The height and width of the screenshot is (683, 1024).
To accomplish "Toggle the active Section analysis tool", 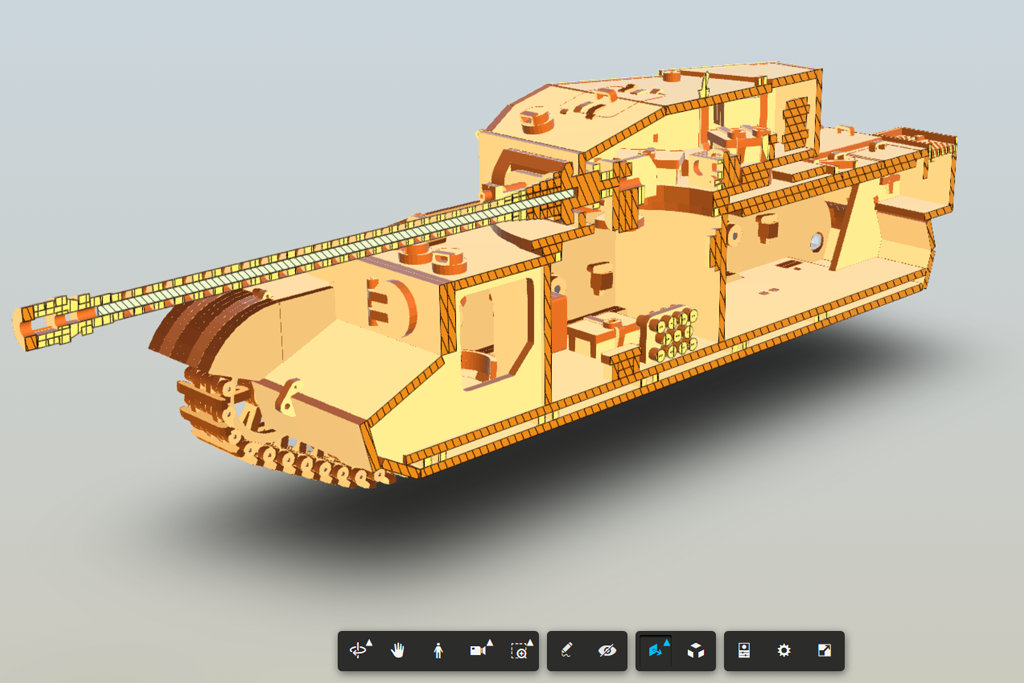I will point(656,650).
